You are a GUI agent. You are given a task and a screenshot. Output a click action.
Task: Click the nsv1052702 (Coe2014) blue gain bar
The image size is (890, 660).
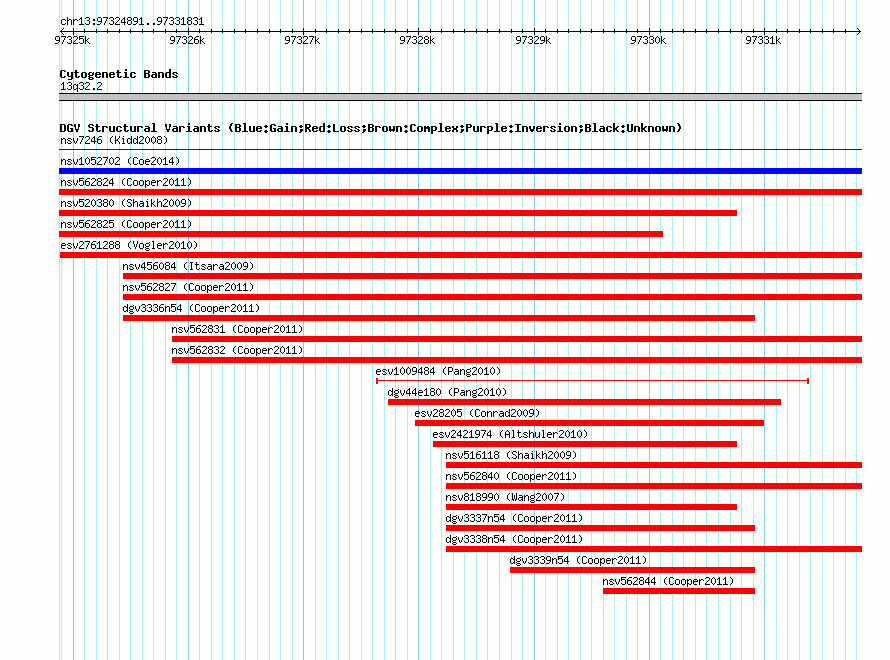pos(460,171)
